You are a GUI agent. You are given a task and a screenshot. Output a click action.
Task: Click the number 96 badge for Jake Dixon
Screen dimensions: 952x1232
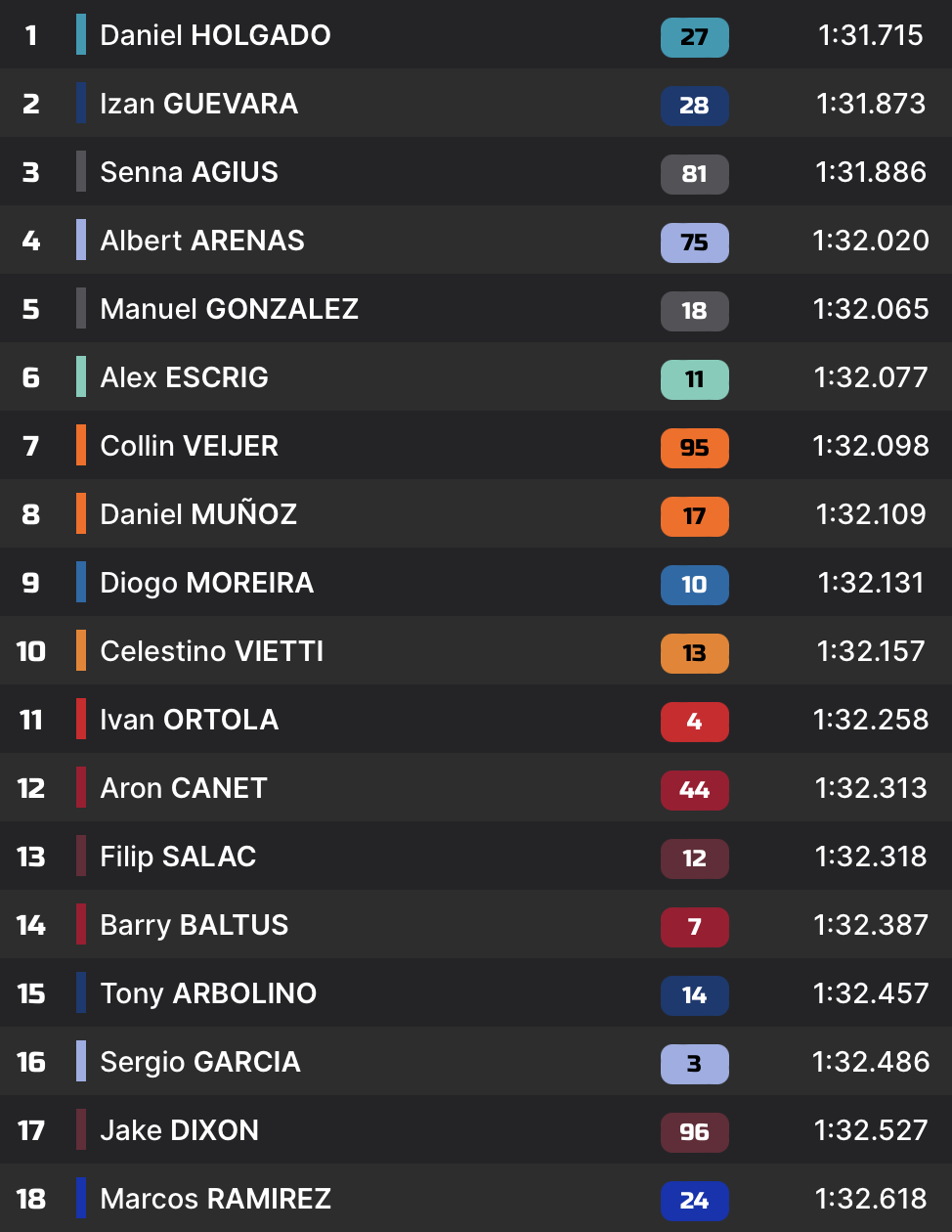click(694, 1132)
